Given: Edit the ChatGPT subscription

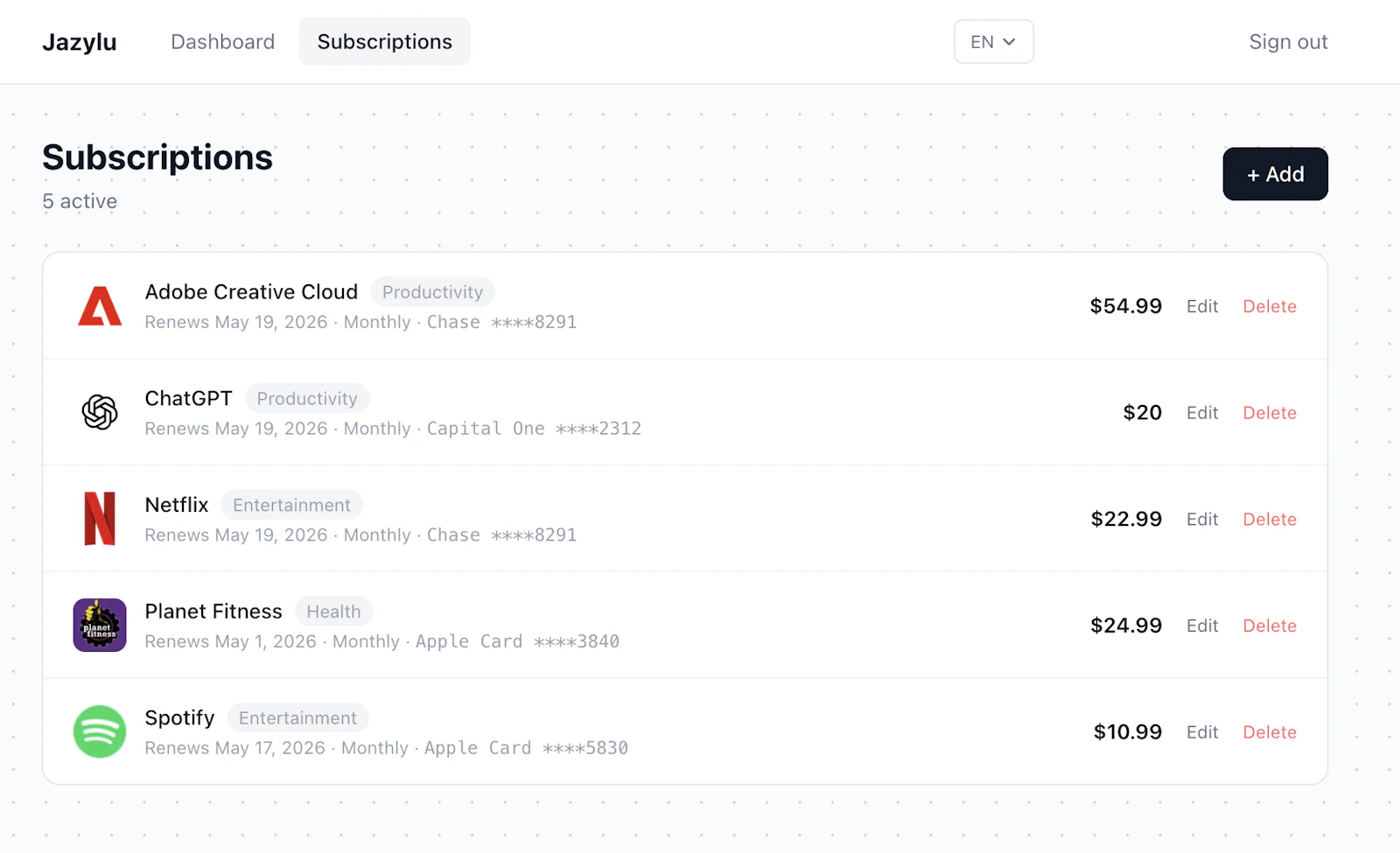Looking at the screenshot, I should coord(1202,413).
